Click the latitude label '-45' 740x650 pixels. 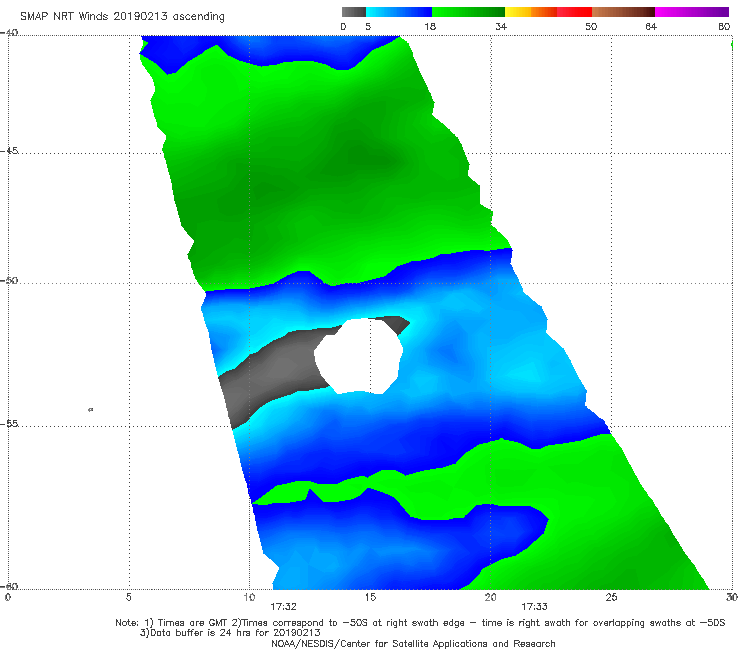tap(9, 151)
